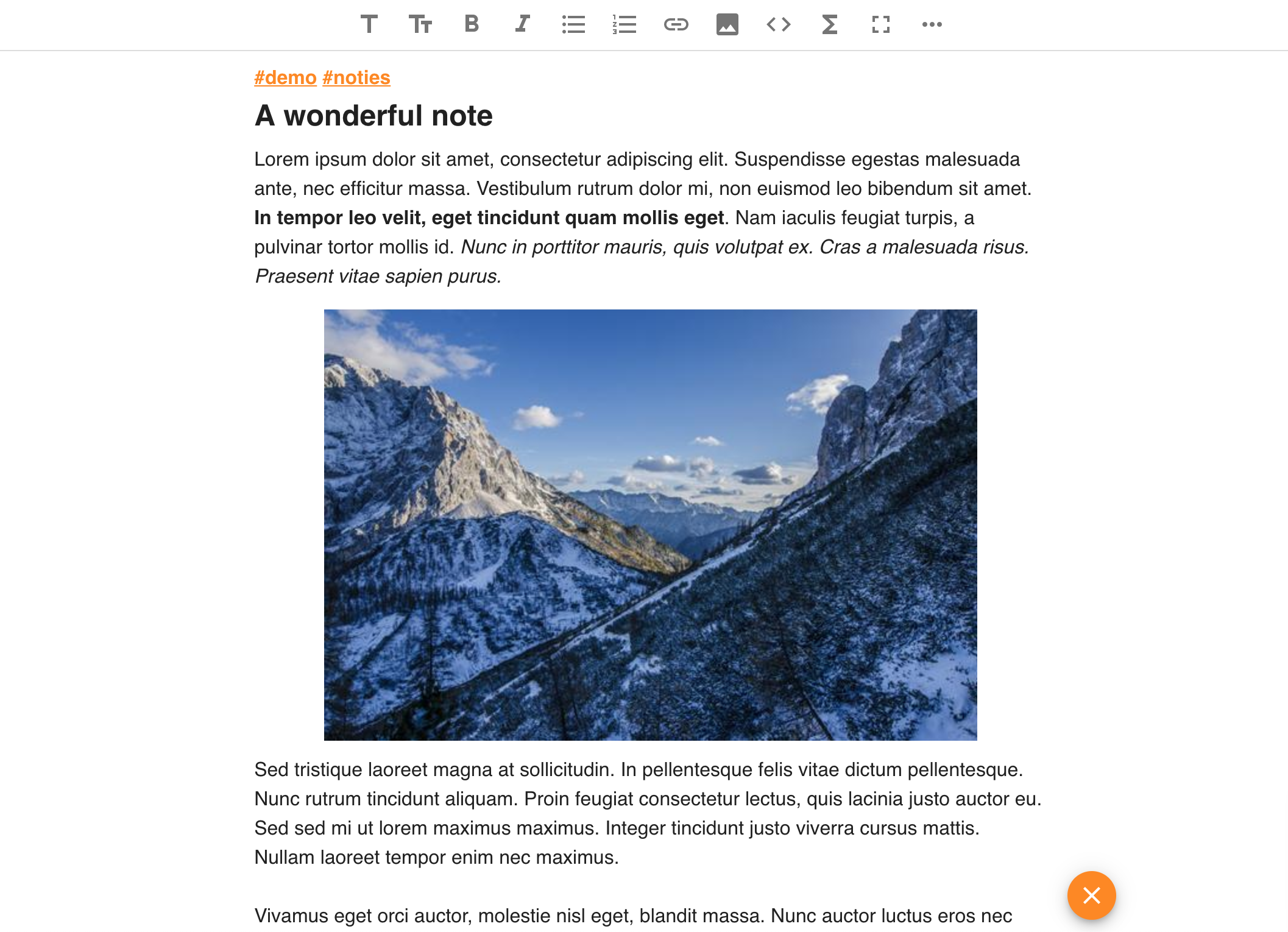Insert a numbered list

click(x=625, y=24)
